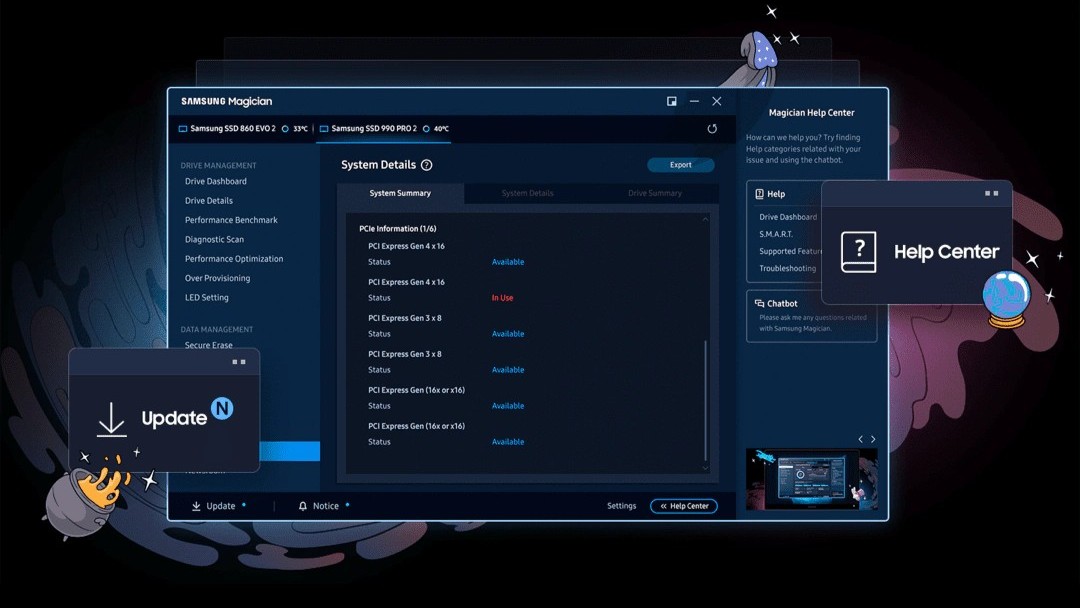Click the Update download icon in bottom bar
1080x608 pixels.
197,506
